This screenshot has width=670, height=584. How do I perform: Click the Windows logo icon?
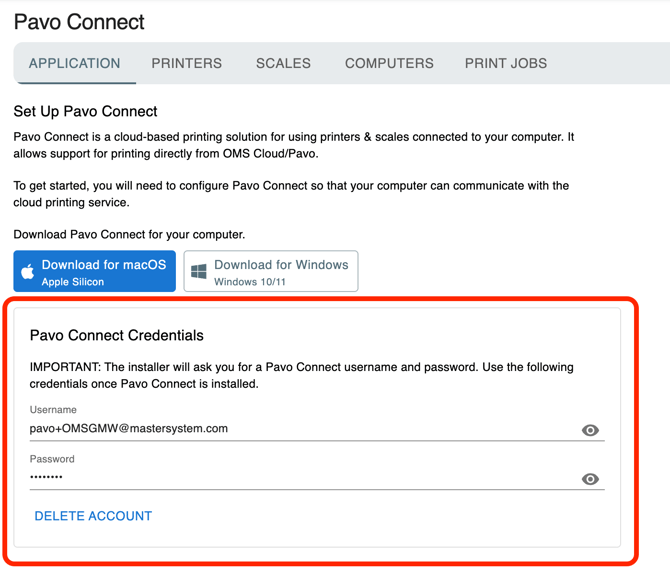point(199,271)
